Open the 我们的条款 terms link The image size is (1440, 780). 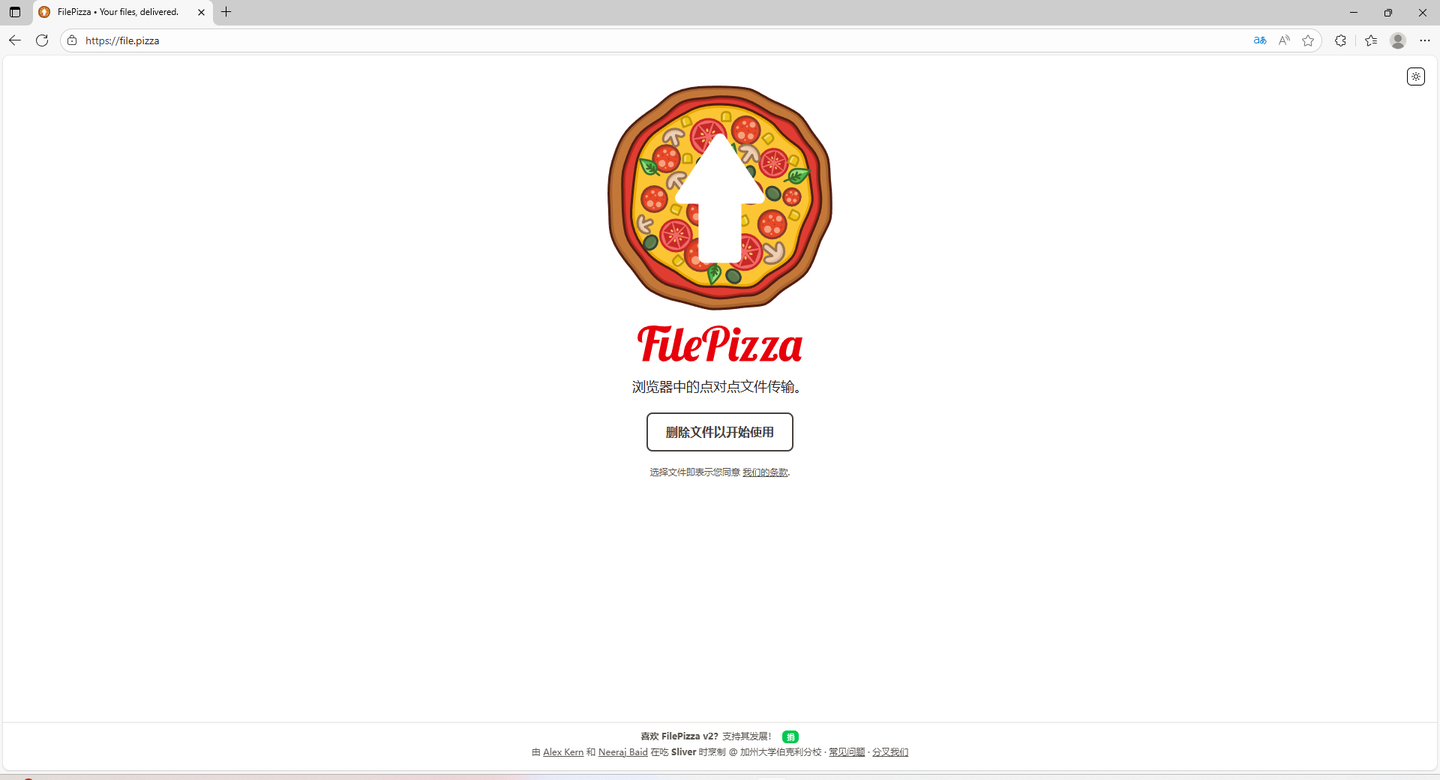[x=765, y=472]
